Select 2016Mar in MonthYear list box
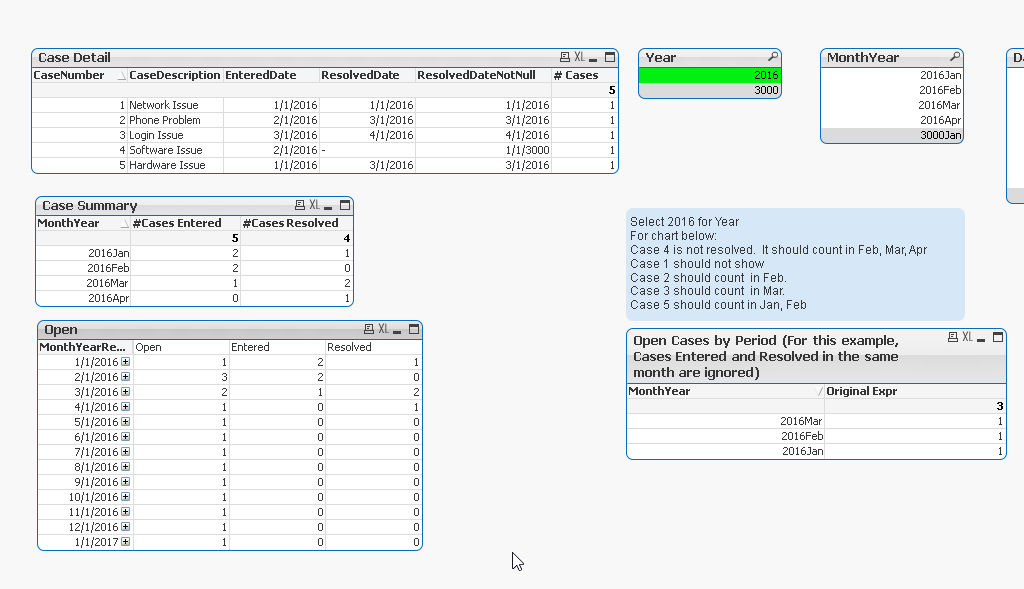The width and height of the screenshot is (1024, 589). [x=892, y=105]
